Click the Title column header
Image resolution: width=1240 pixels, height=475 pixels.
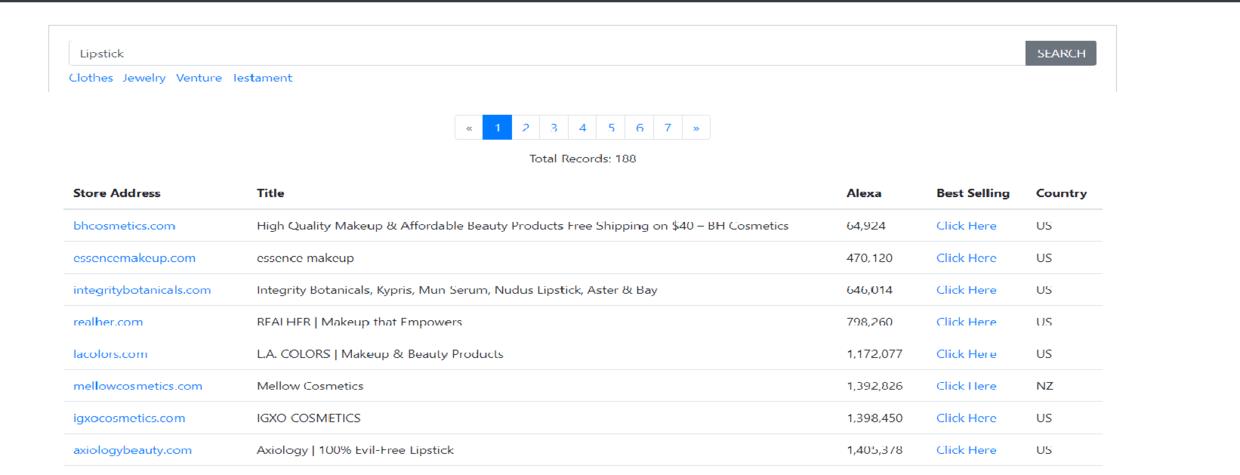point(270,193)
